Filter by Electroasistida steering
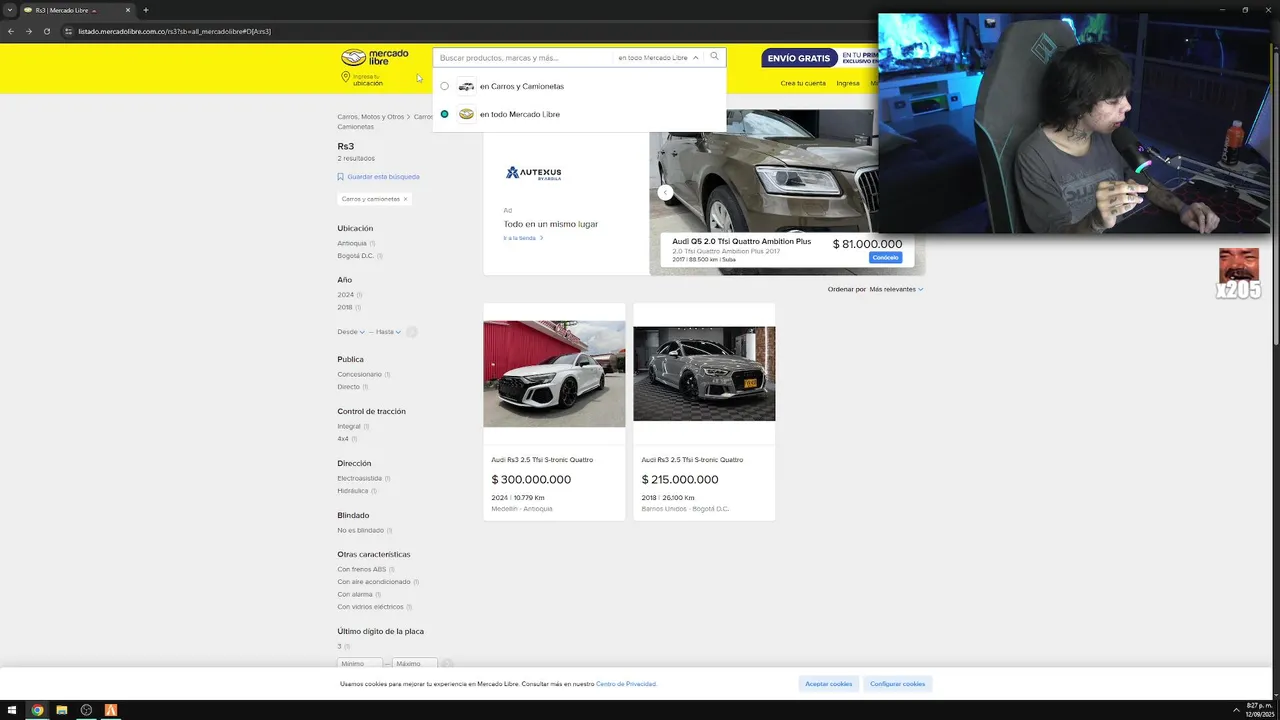This screenshot has height=720, width=1280. (x=360, y=478)
